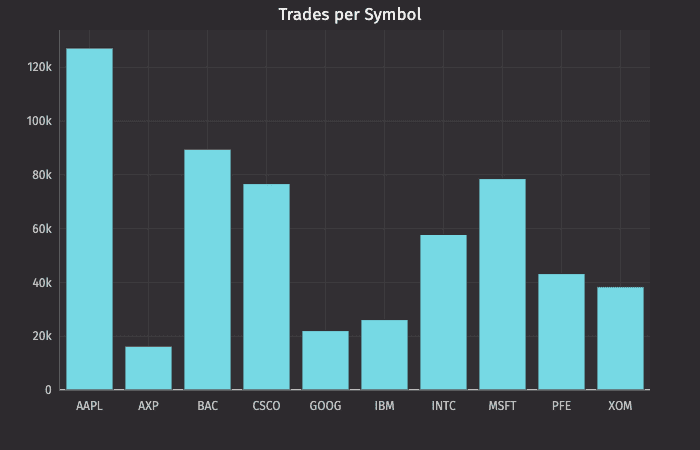Click the XOM x-axis label

620,406
